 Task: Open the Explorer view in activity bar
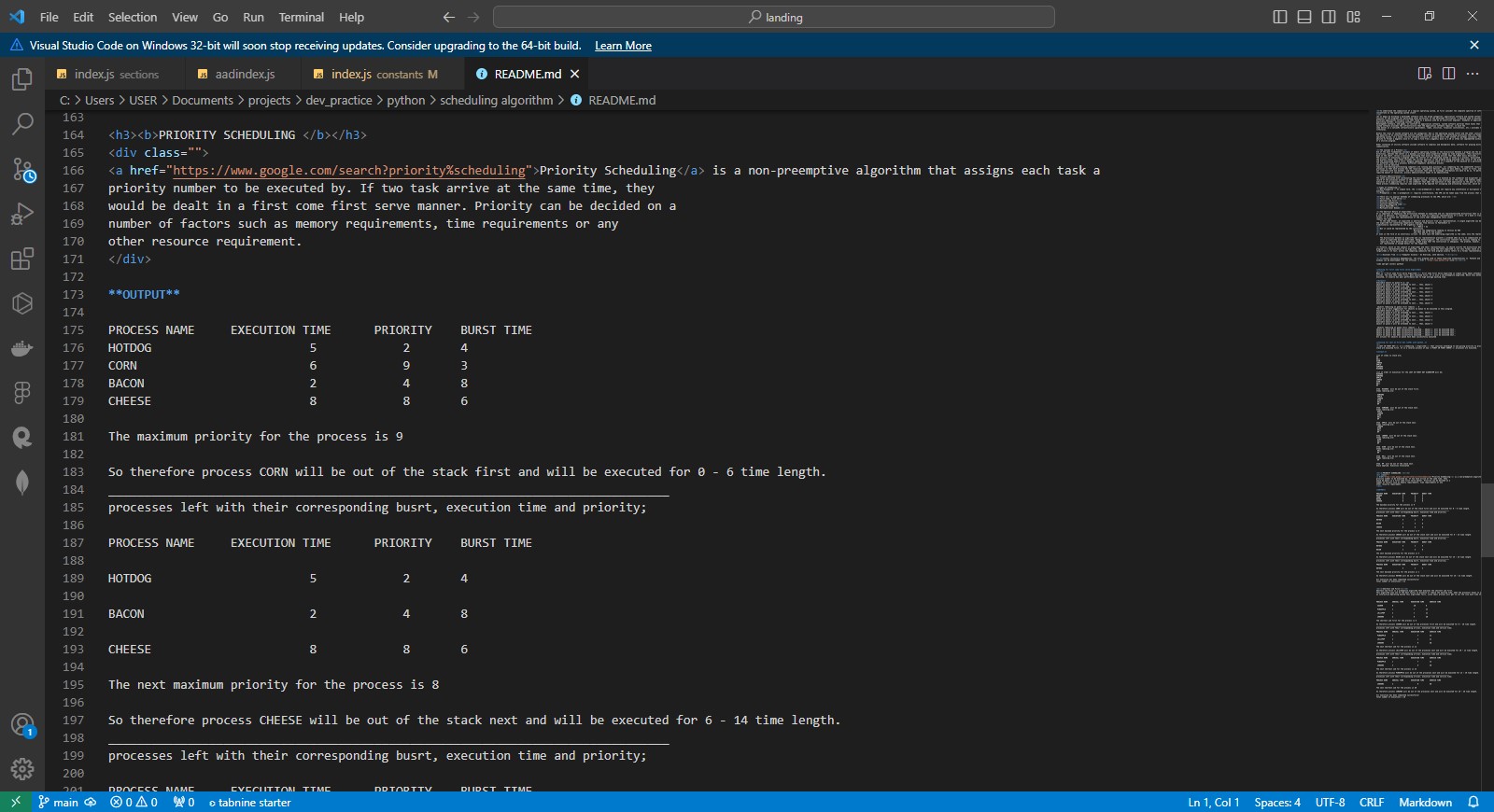tap(22, 79)
